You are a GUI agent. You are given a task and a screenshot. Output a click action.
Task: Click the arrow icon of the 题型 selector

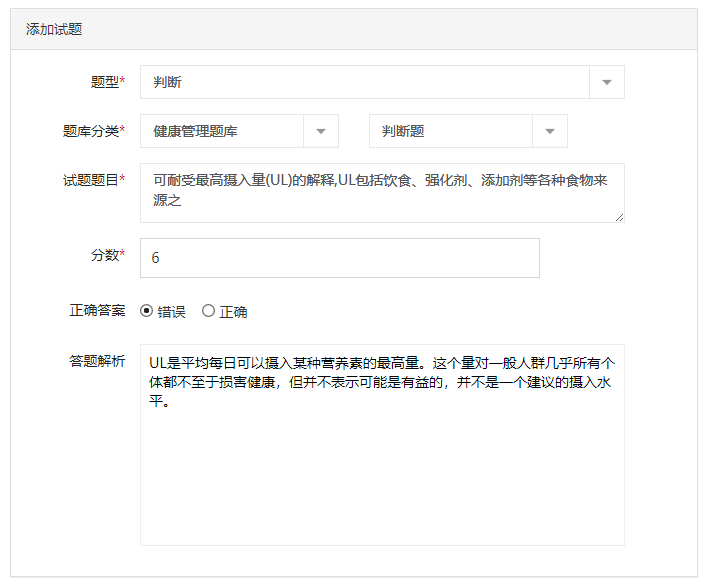607,82
